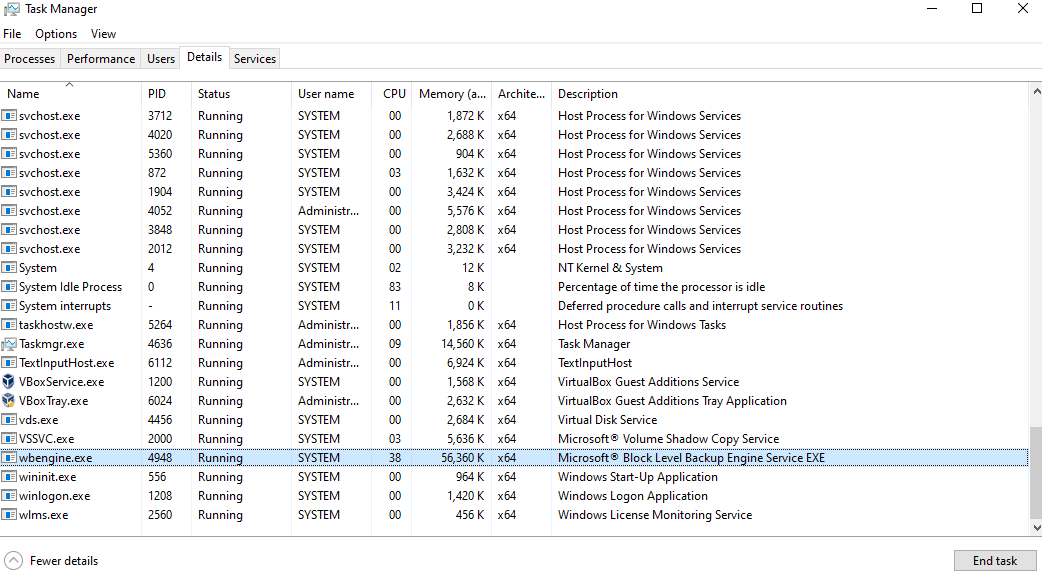Select the 'System Idle Process' name text

(x=70, y=287)
